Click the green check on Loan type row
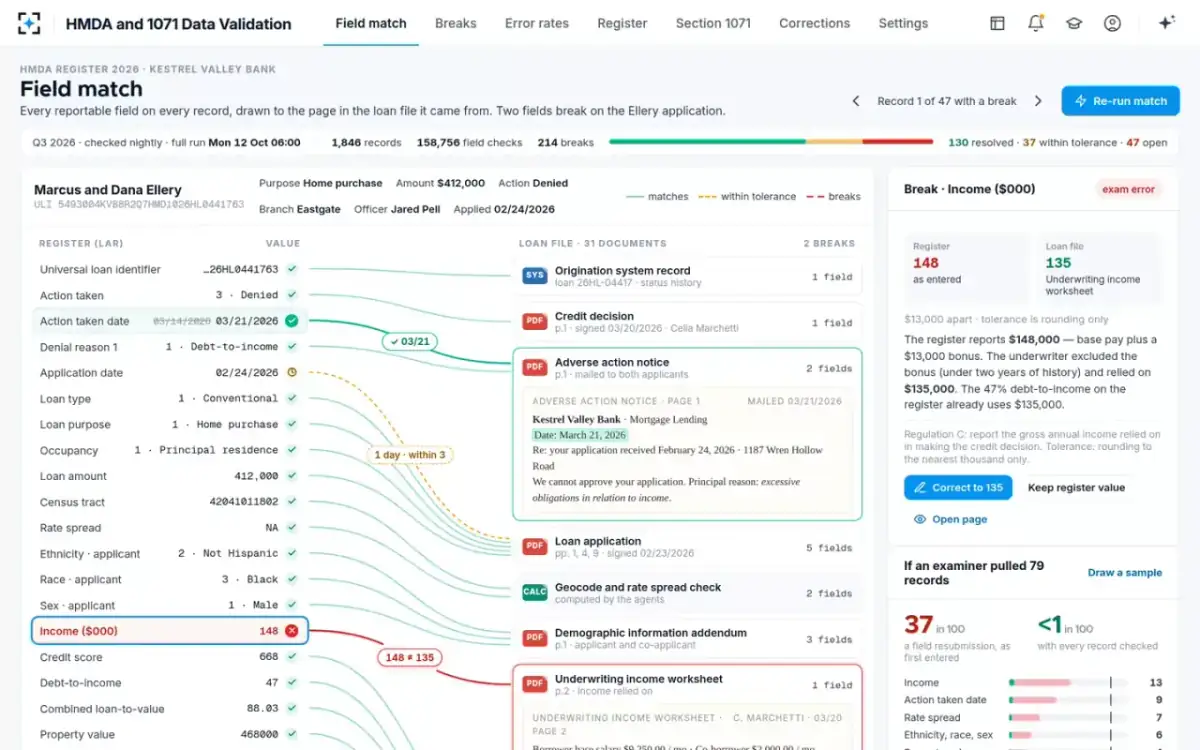 (292, 398)
